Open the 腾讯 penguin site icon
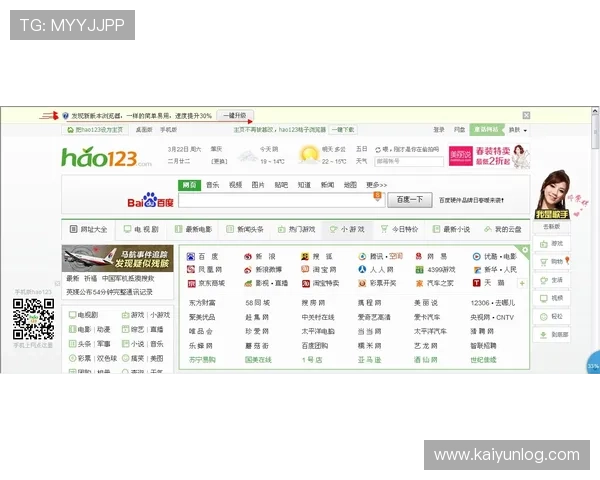The width and height of the screenshot is (600, 480). pos(362,256)
